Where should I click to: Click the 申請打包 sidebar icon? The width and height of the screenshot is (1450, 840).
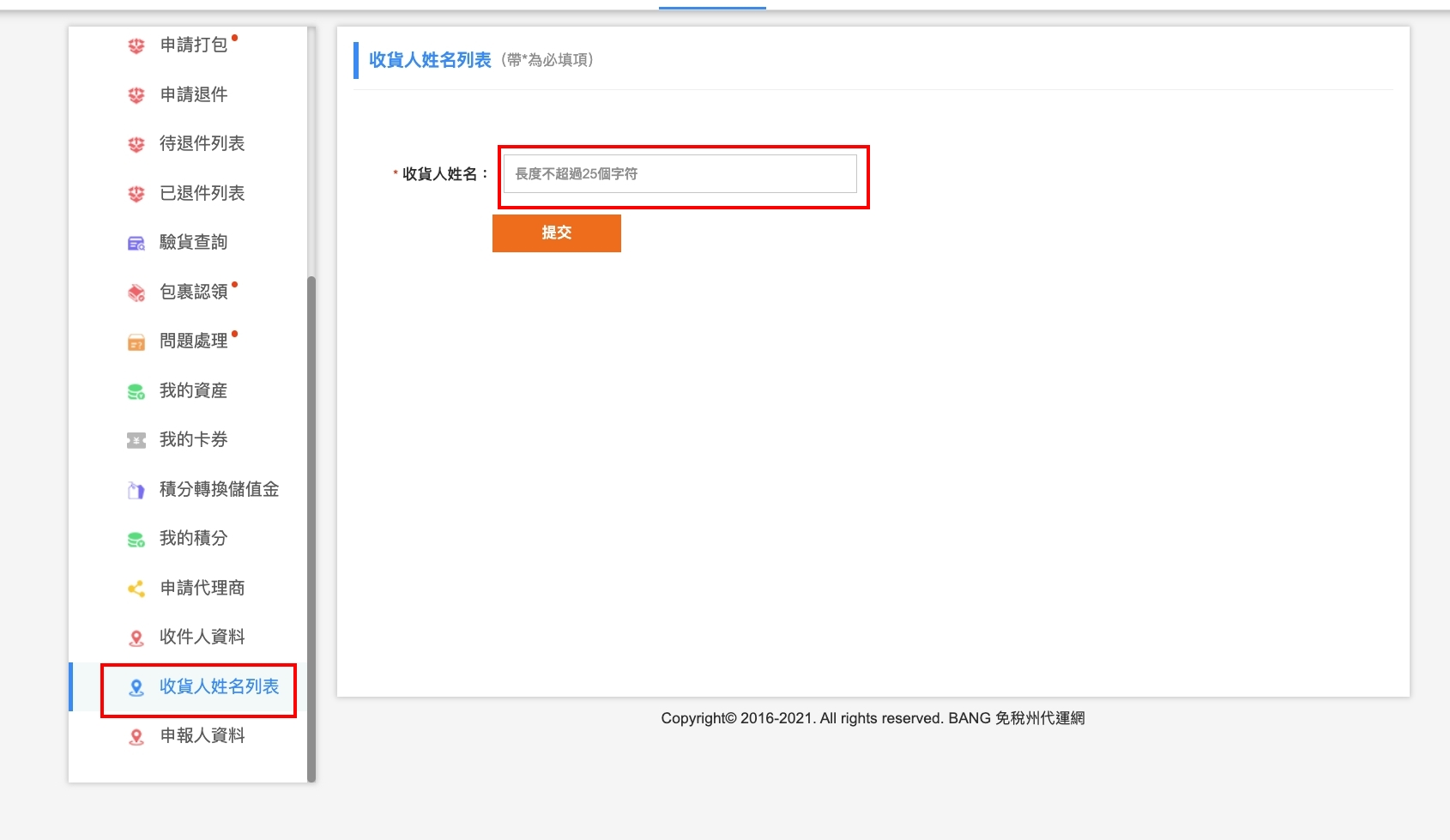[136, 45]
